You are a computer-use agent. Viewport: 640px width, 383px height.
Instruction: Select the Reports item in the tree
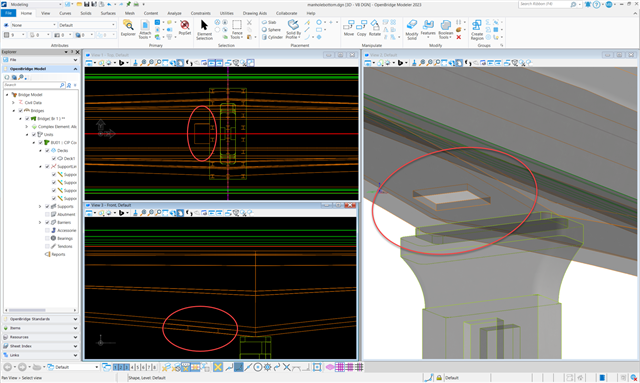[x=58, y=254]
